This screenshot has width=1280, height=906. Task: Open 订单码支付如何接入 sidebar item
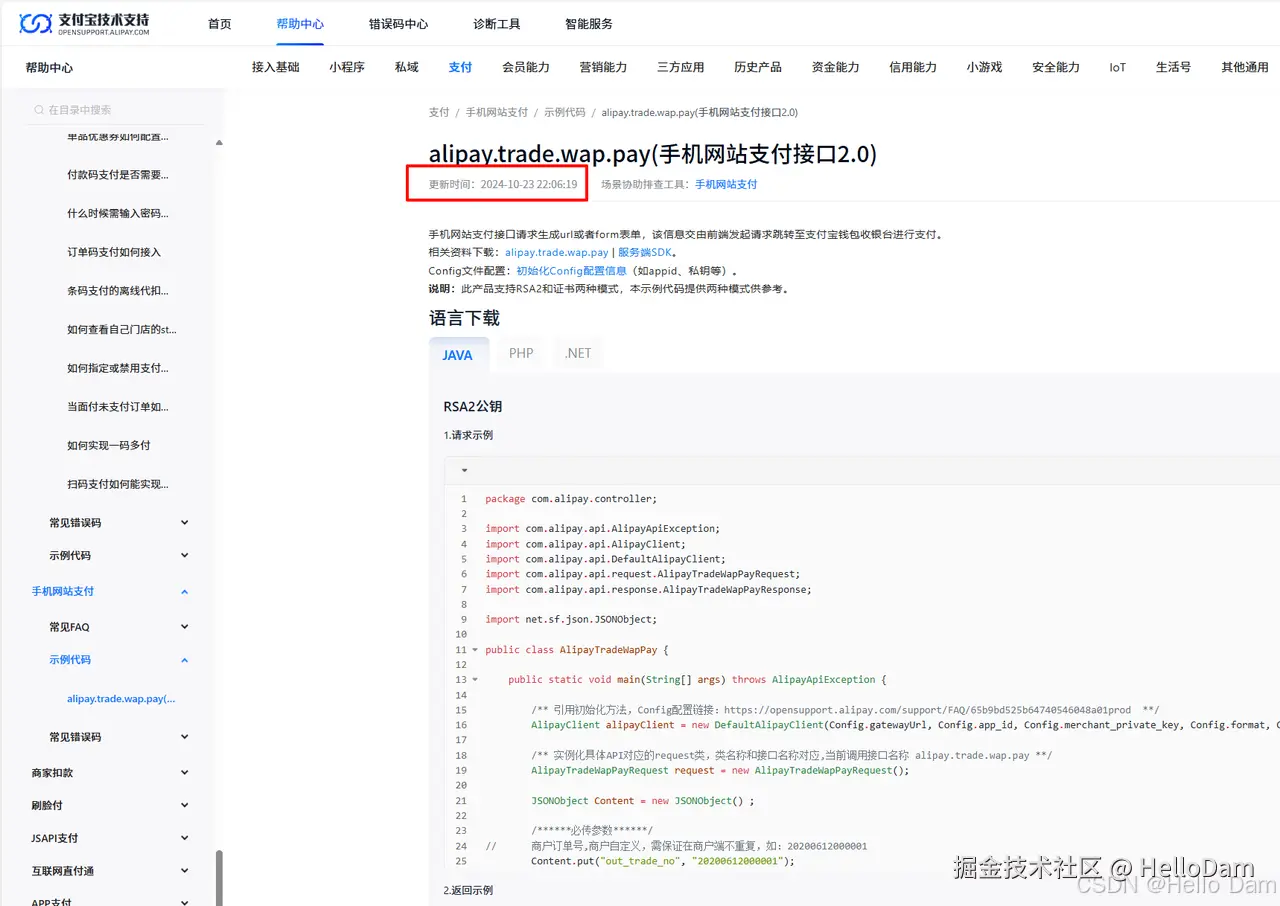click(x=114, y=252)
